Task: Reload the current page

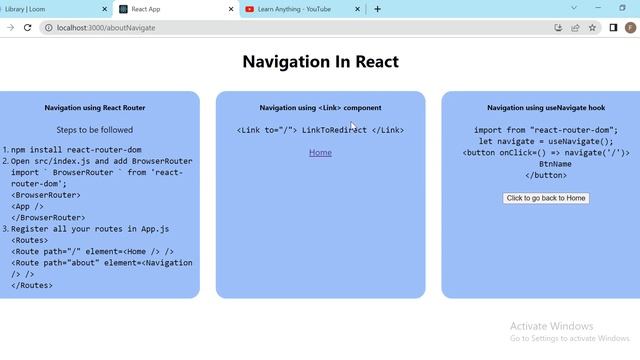Action: (x=27, y=28)
